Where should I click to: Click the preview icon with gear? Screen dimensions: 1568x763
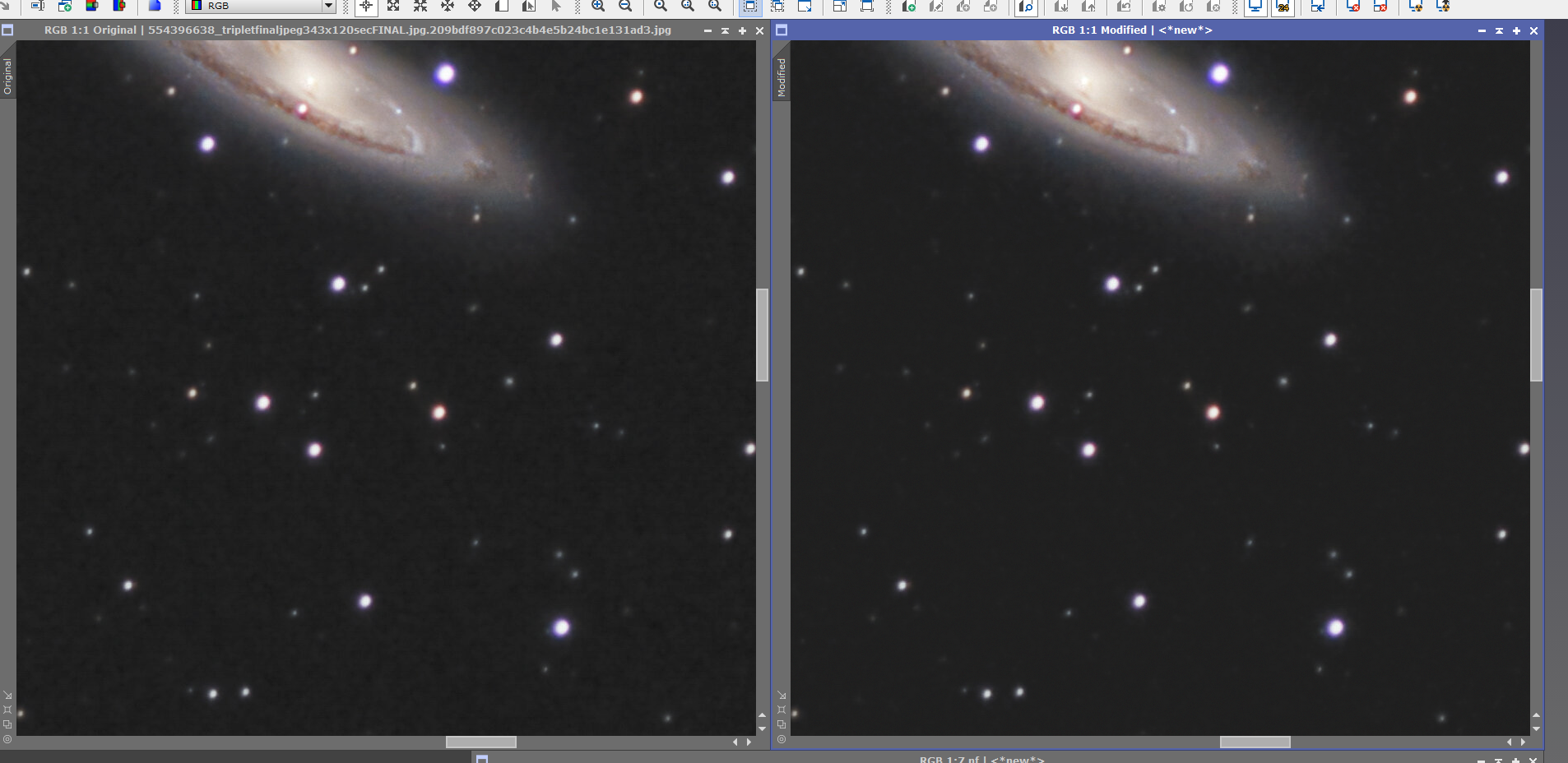(1159, 7)
